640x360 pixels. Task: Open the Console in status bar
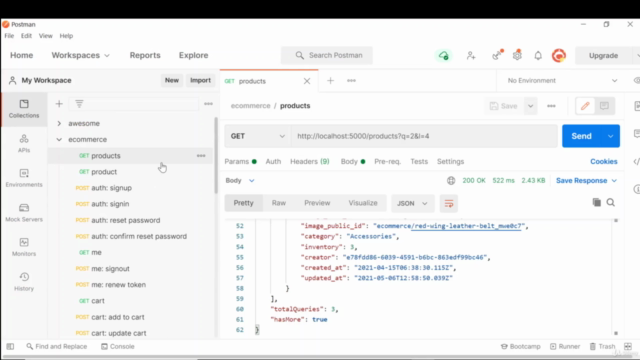118,346
